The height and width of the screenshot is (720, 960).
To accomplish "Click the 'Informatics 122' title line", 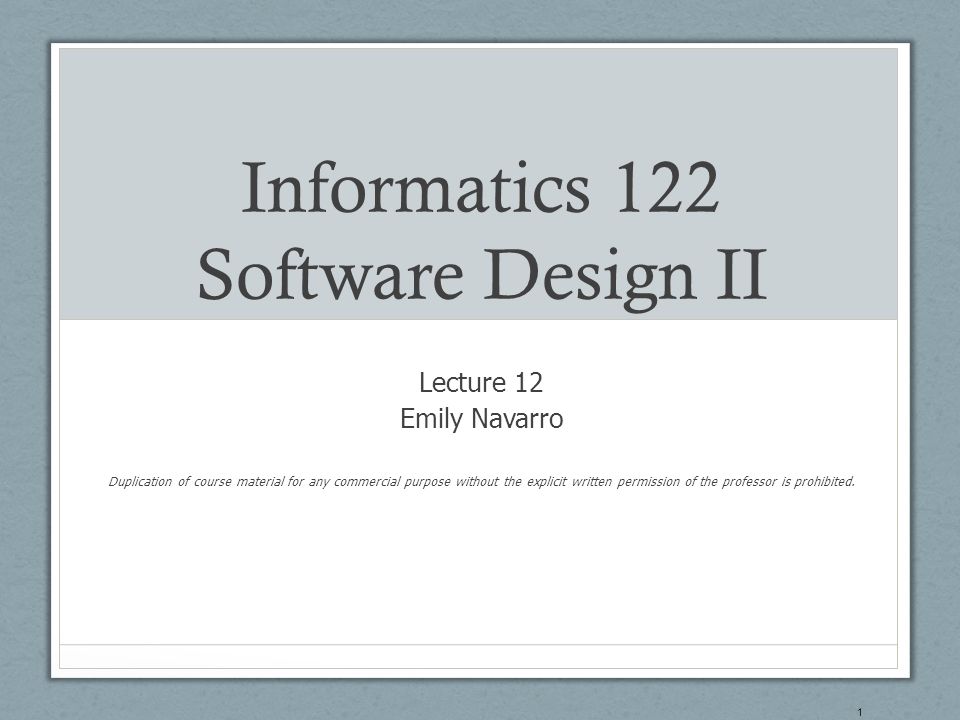I will [x=481, y=186].
